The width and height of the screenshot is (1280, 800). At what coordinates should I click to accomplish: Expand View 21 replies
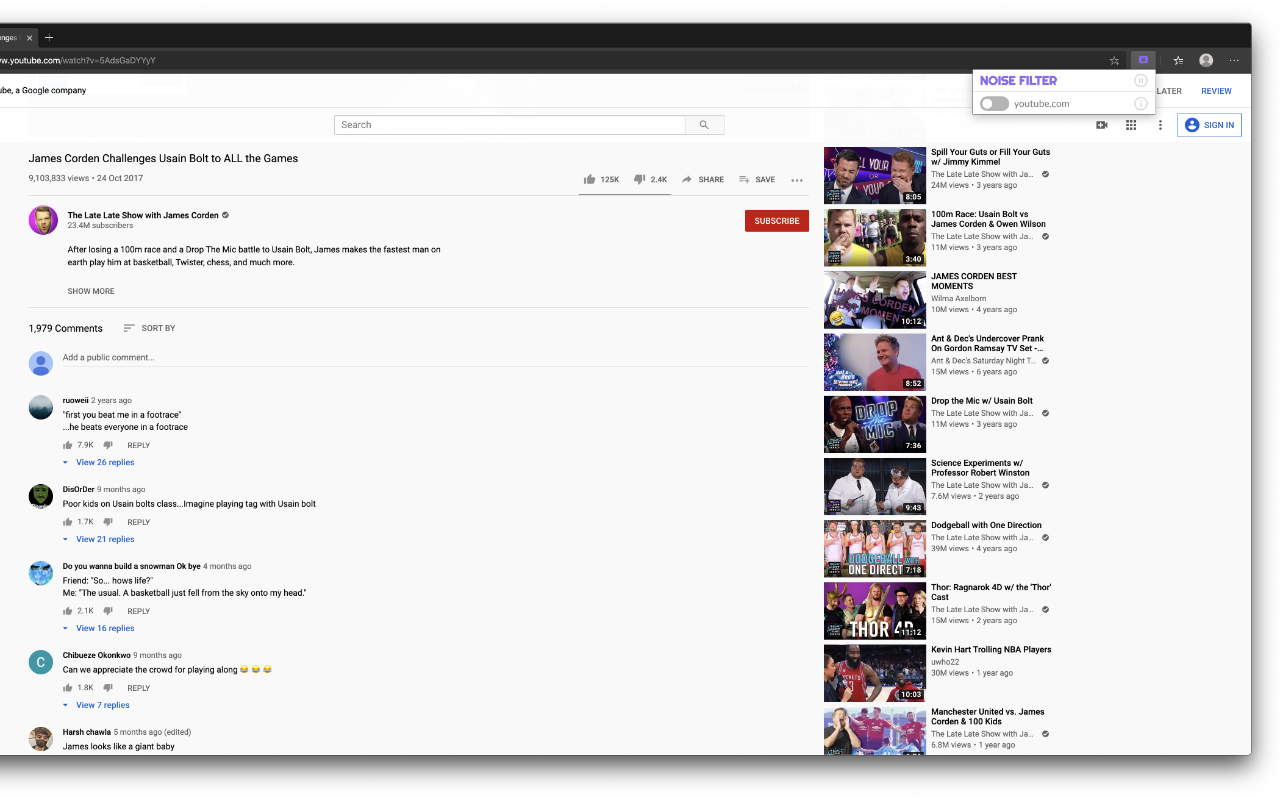(105, 539)
